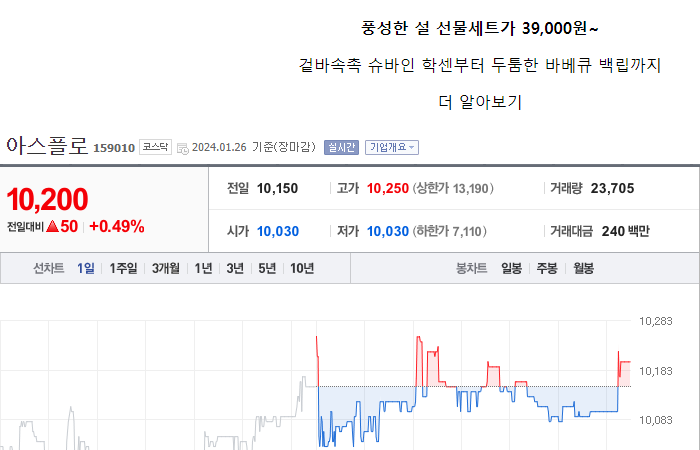Select the 1일 line chart tab
The height and width of the screenshot is (450, 700).
86,268
